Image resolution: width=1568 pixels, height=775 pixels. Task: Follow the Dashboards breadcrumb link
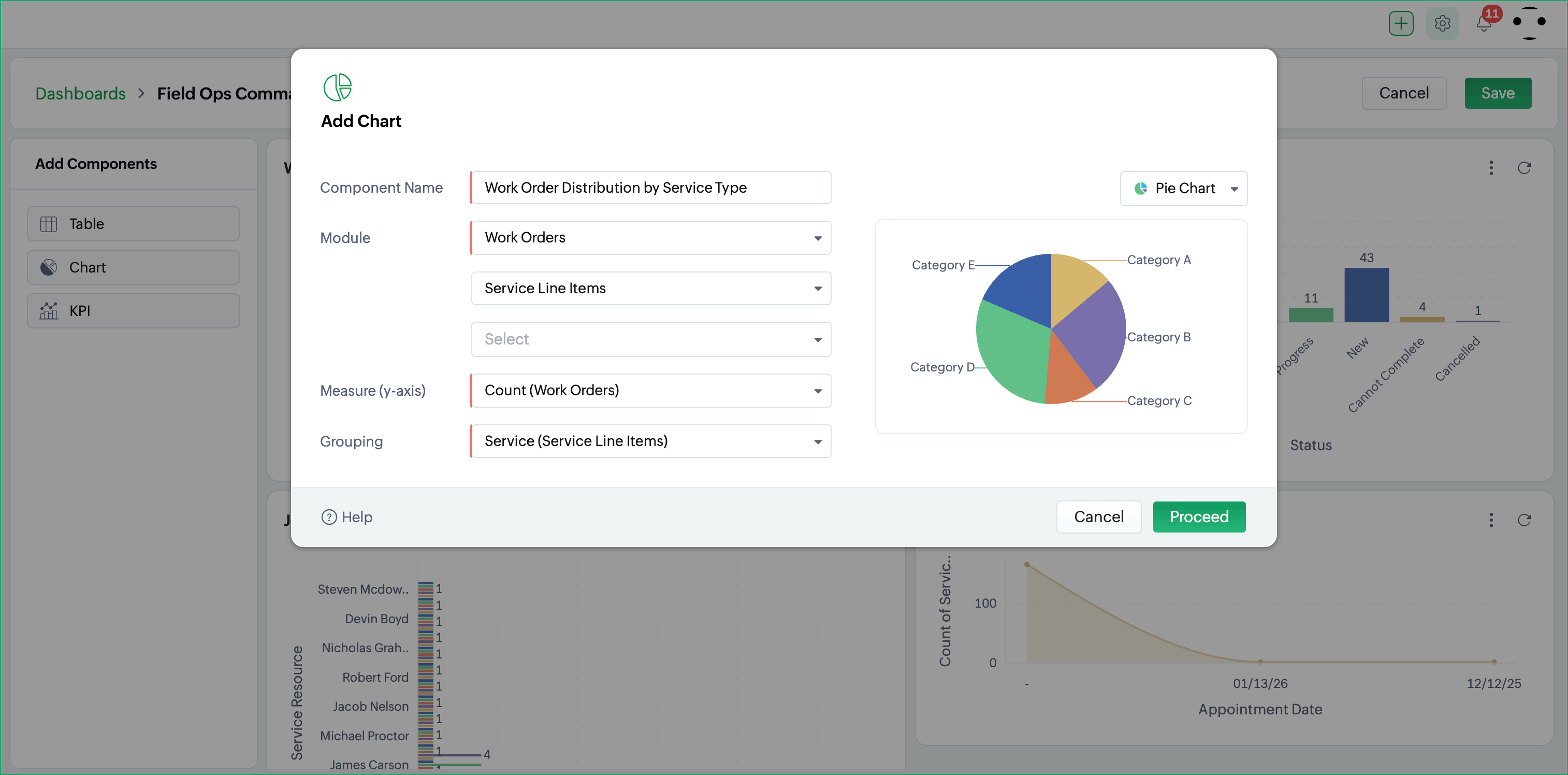point(80,94)
